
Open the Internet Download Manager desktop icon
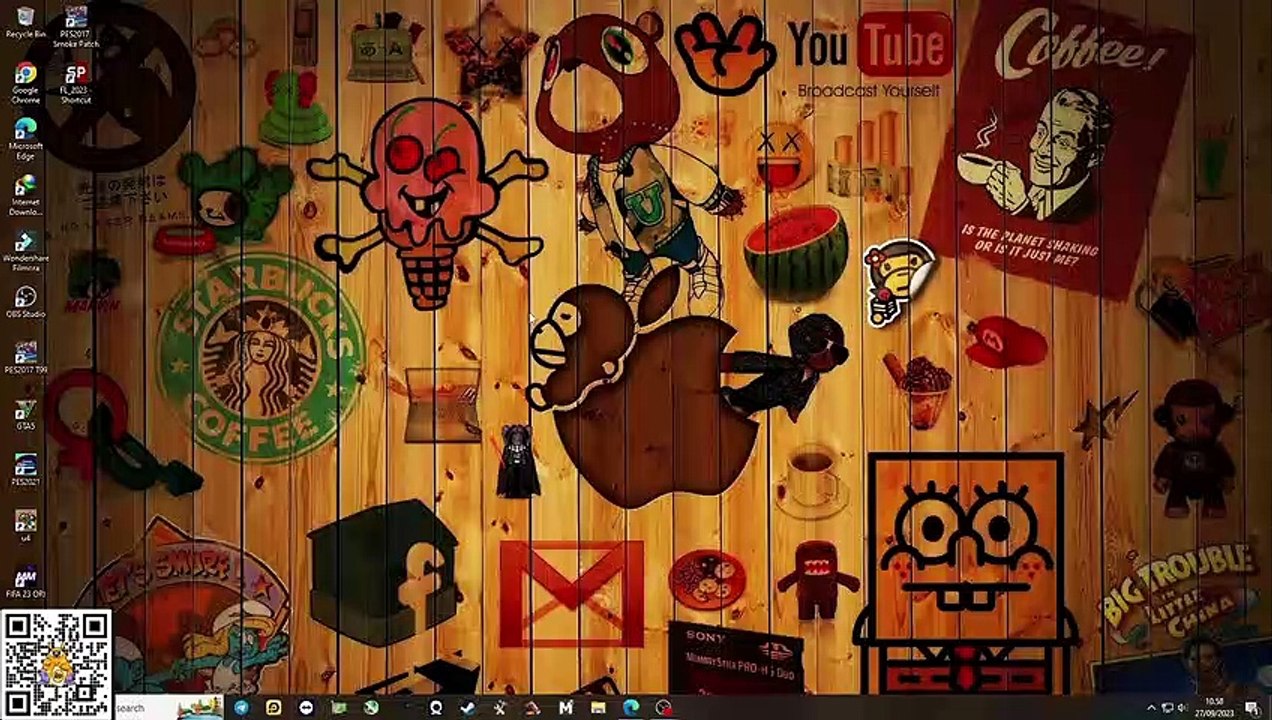coord(25,195)
